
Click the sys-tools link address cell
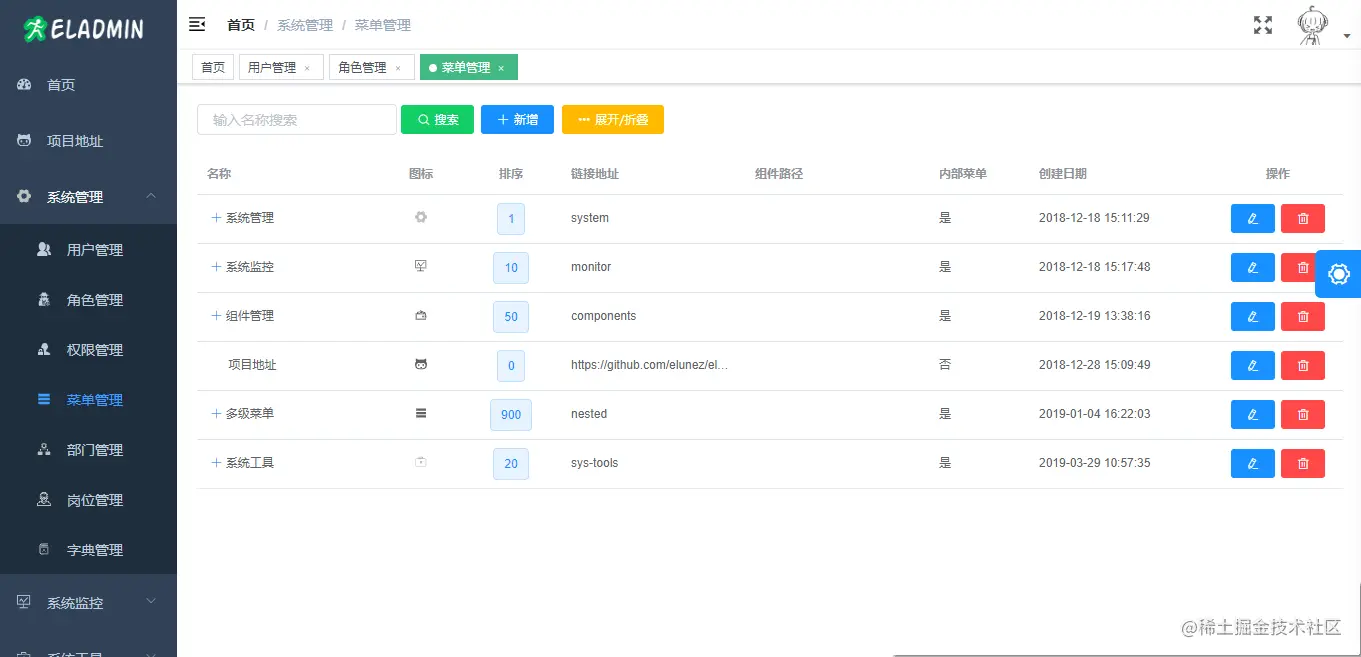click(595, 463)
